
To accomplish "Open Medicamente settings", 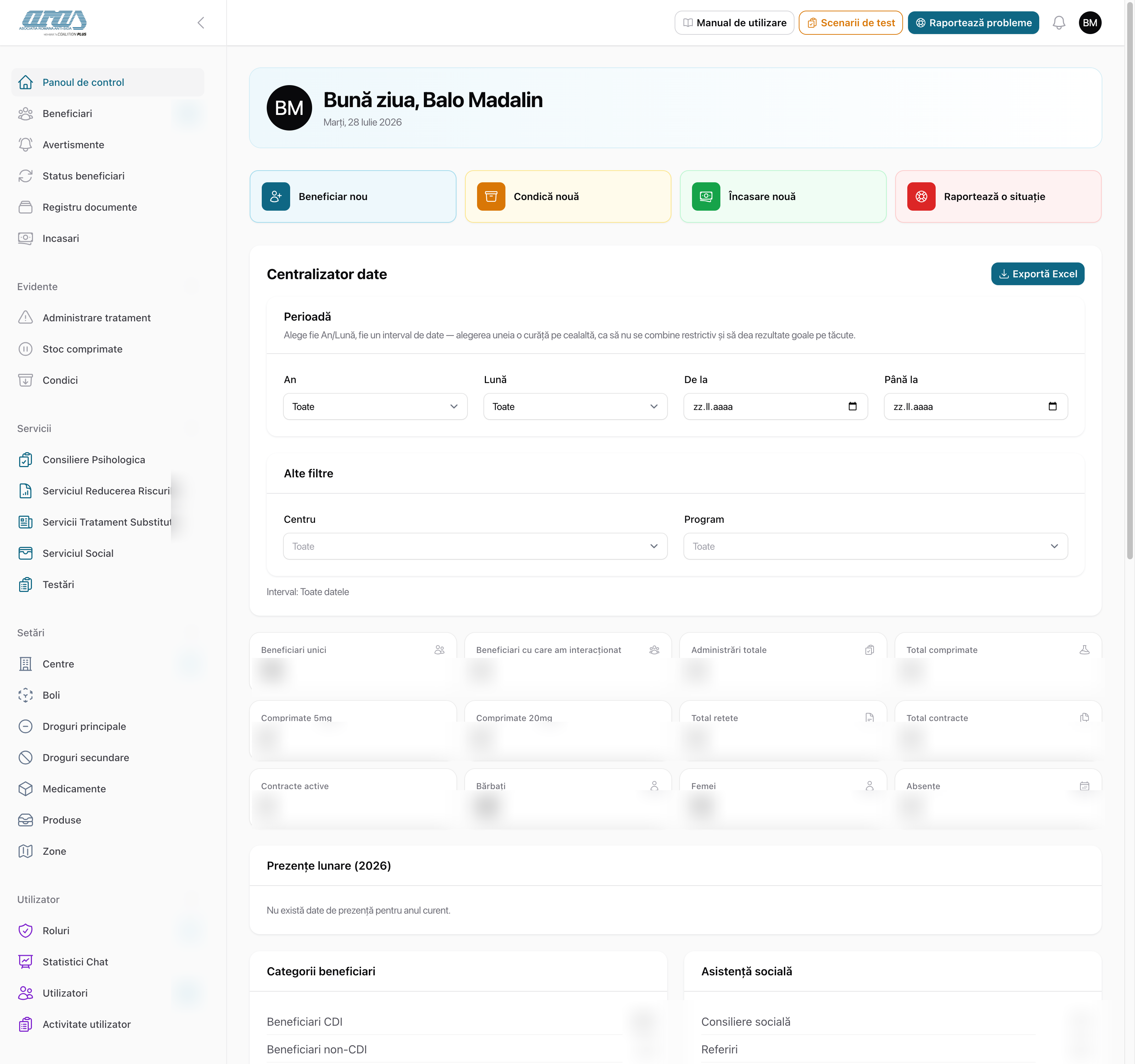I will click(x=107, y=789).
